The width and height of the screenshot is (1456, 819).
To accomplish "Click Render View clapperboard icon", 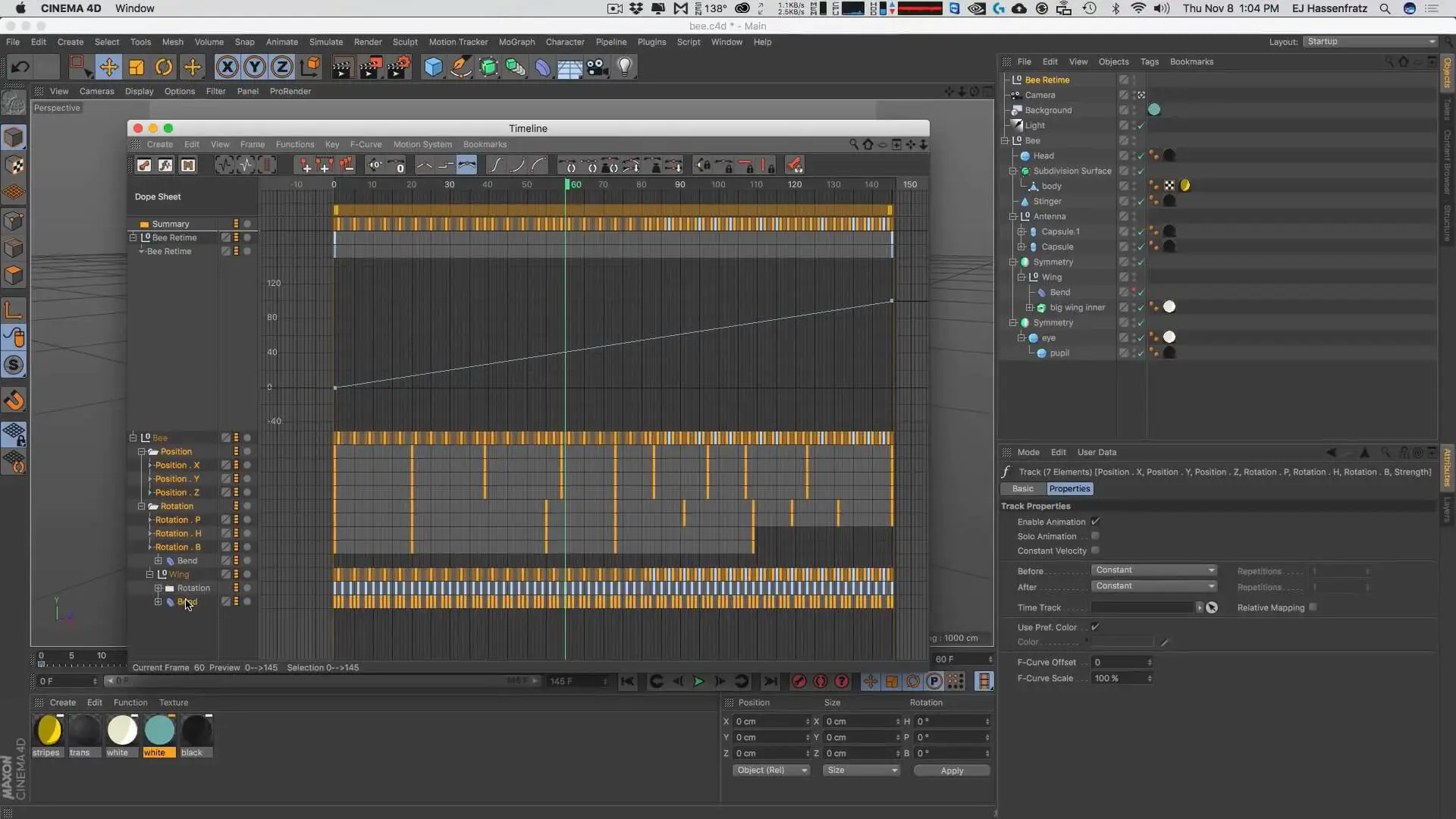I will point(342,67).
